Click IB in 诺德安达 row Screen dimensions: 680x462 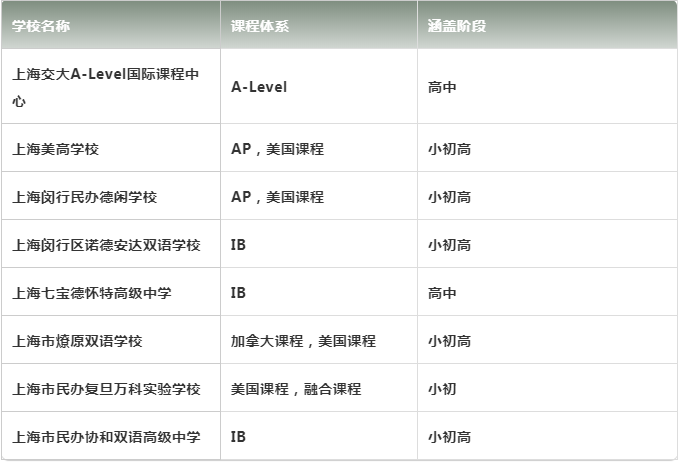pyautogui.click(x=238, y=245)
